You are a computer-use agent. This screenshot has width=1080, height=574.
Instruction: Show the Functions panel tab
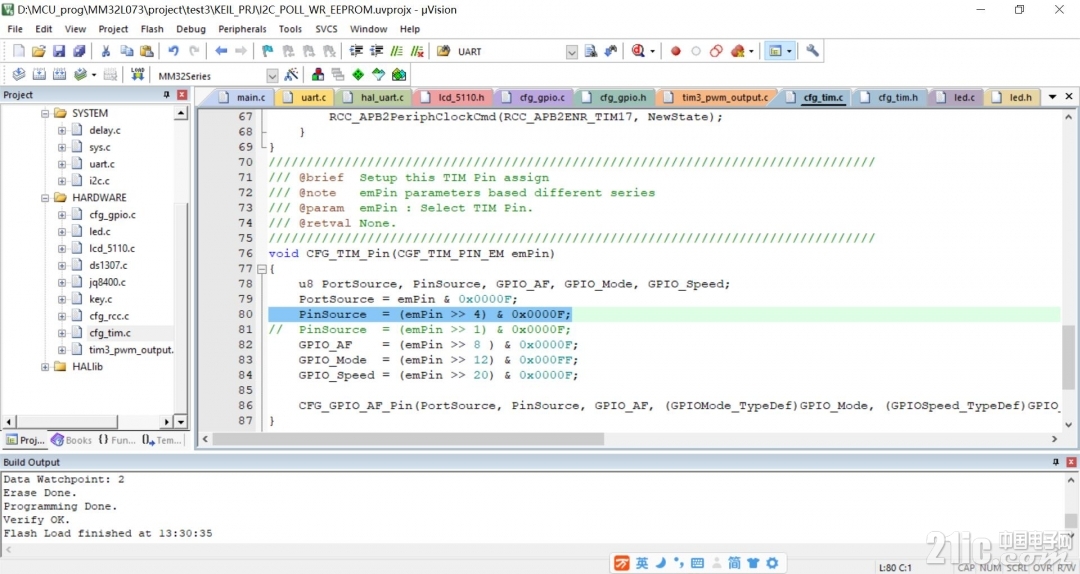pyautogui.click(x=117, y=440)
